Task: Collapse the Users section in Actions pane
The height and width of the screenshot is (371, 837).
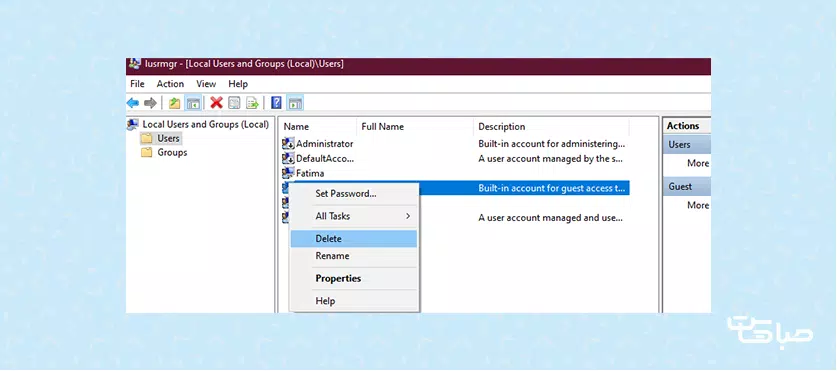Action: click(x=687, y=145)
